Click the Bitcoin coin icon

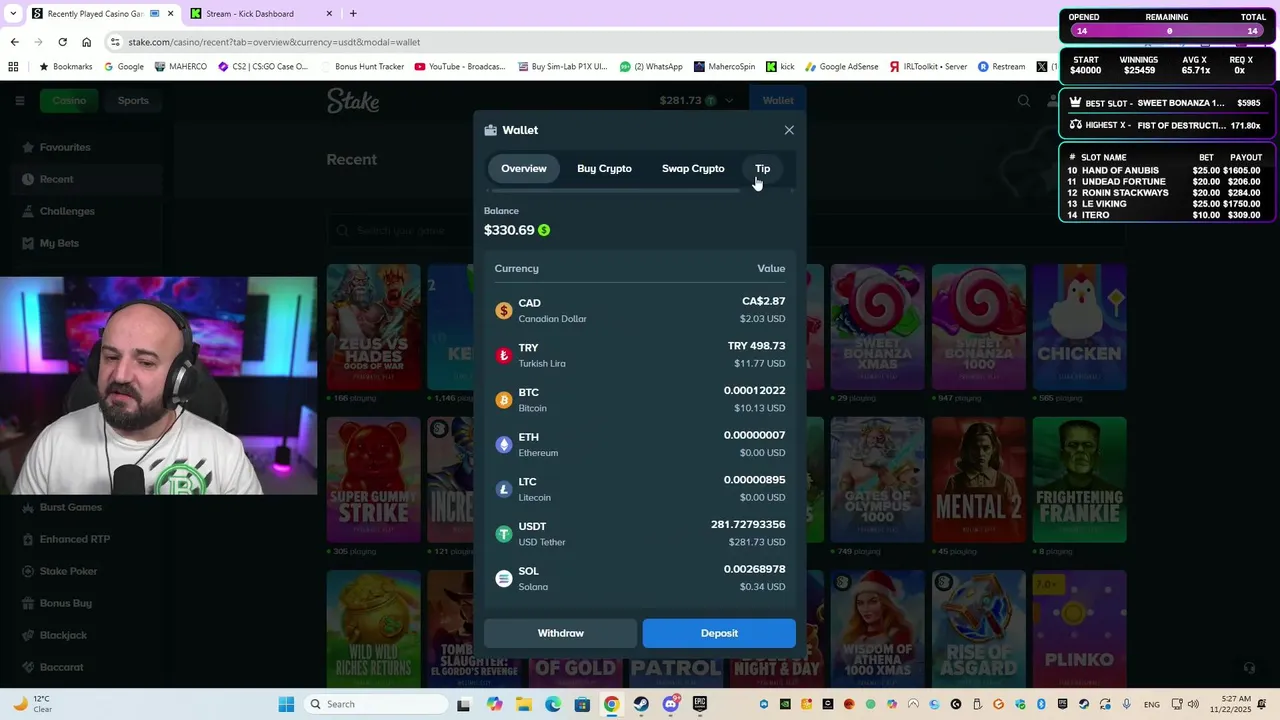click(x=504, y=400)
